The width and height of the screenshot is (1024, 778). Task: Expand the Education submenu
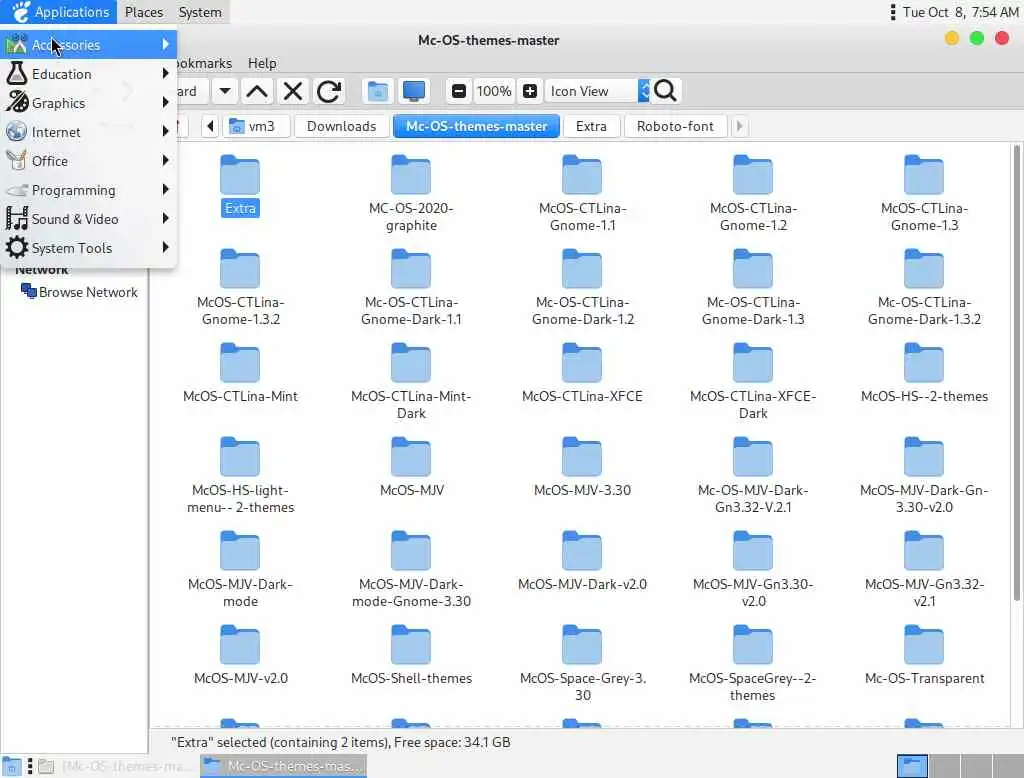click(89, 74)
